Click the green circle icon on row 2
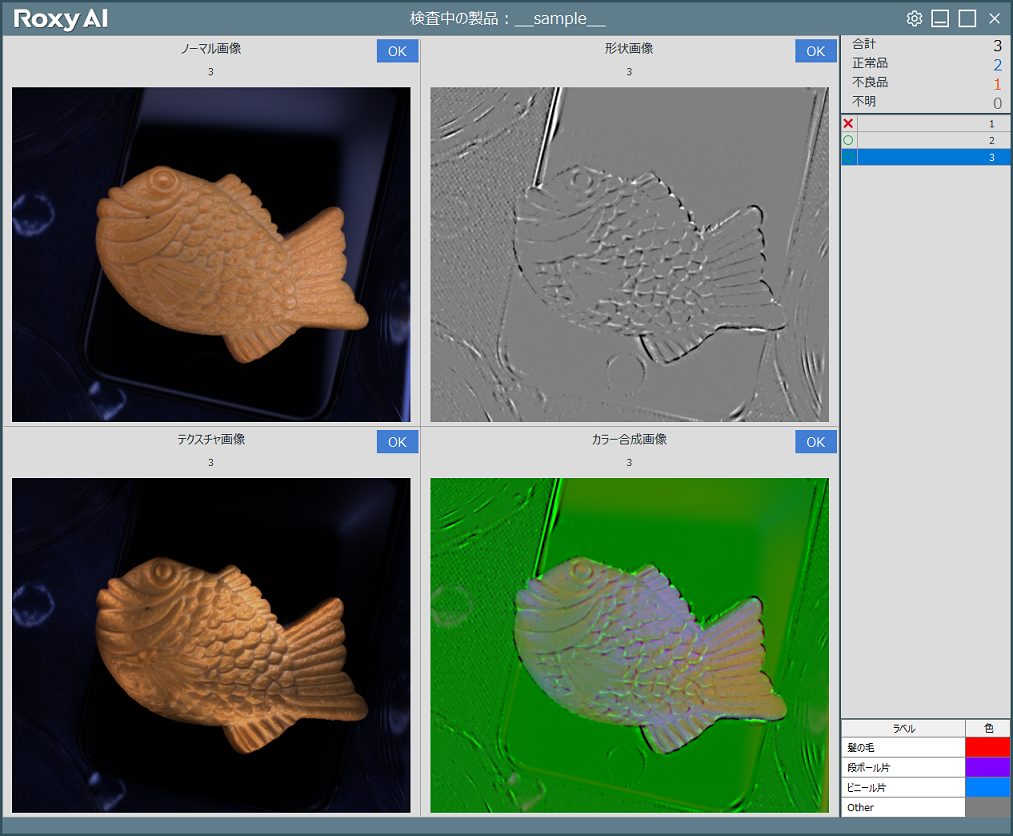 pyautogui.click(x=849, y=140)
